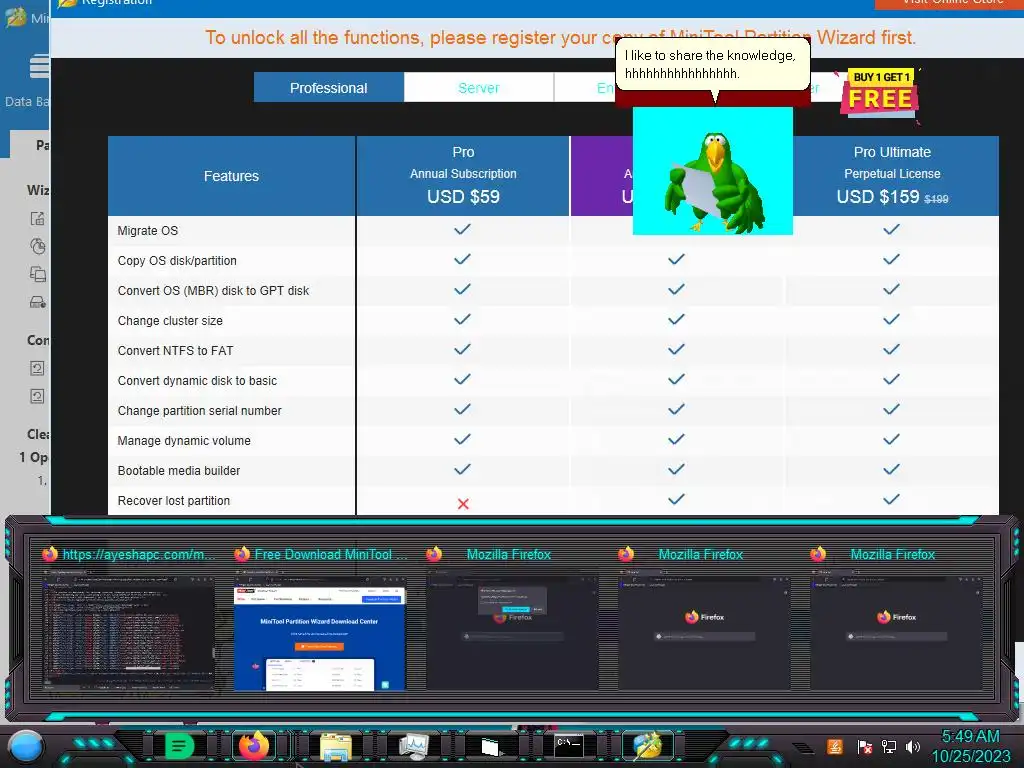Click the MiniTool logo in the main window title bar

[x=16, y=17]
